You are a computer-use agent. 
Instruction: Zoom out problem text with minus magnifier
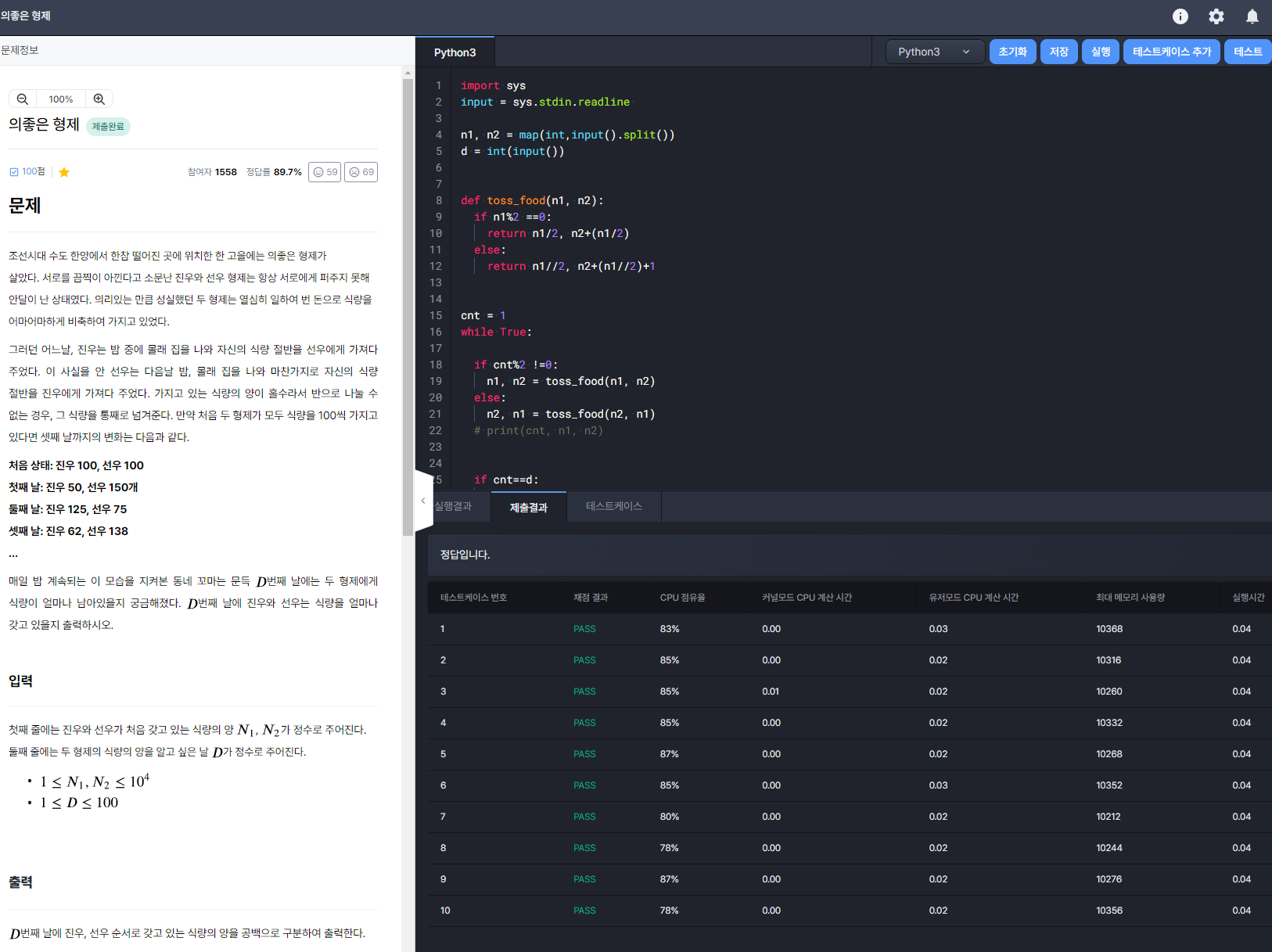(23, 99)
